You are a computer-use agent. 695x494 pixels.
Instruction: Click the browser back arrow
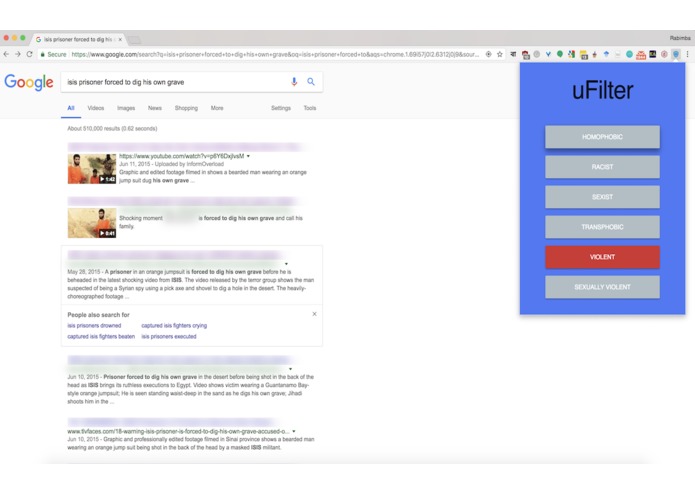click(x=6, y=54)
